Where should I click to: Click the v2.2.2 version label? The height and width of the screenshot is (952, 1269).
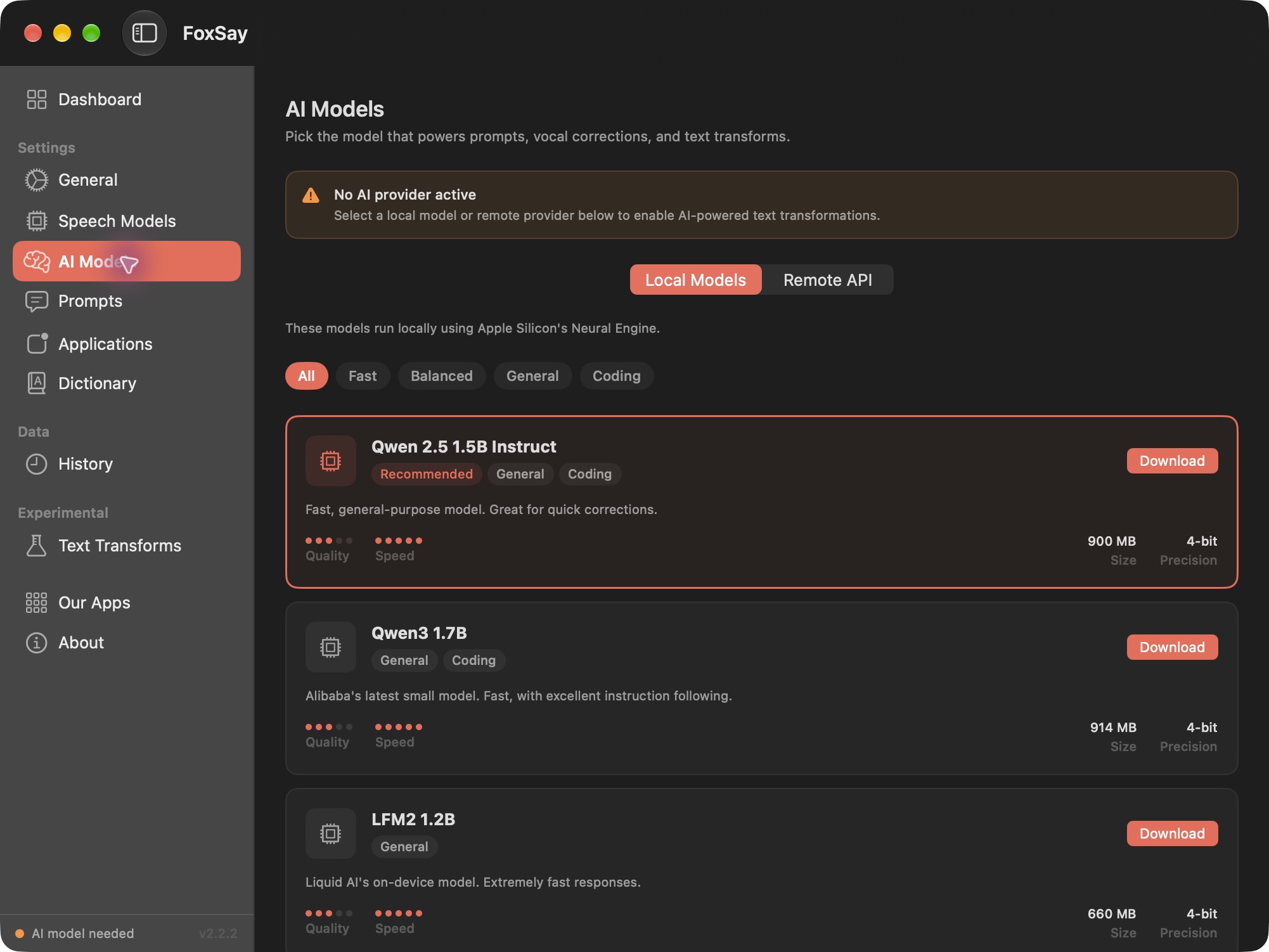[218, 934]
